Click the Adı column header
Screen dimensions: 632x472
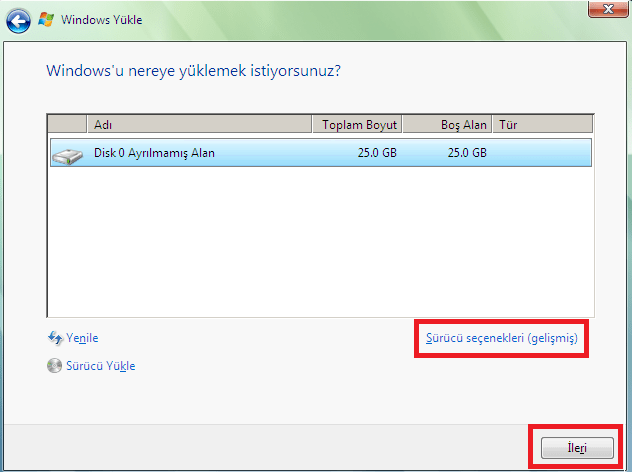pos(200,125)
